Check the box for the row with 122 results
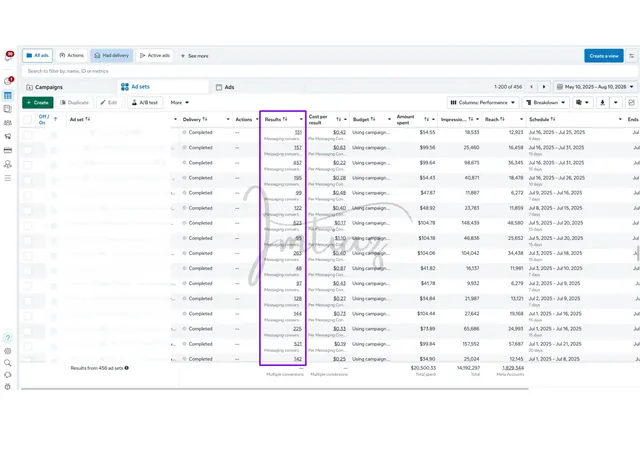Viewport: 640px width, 452px height. 27,211
